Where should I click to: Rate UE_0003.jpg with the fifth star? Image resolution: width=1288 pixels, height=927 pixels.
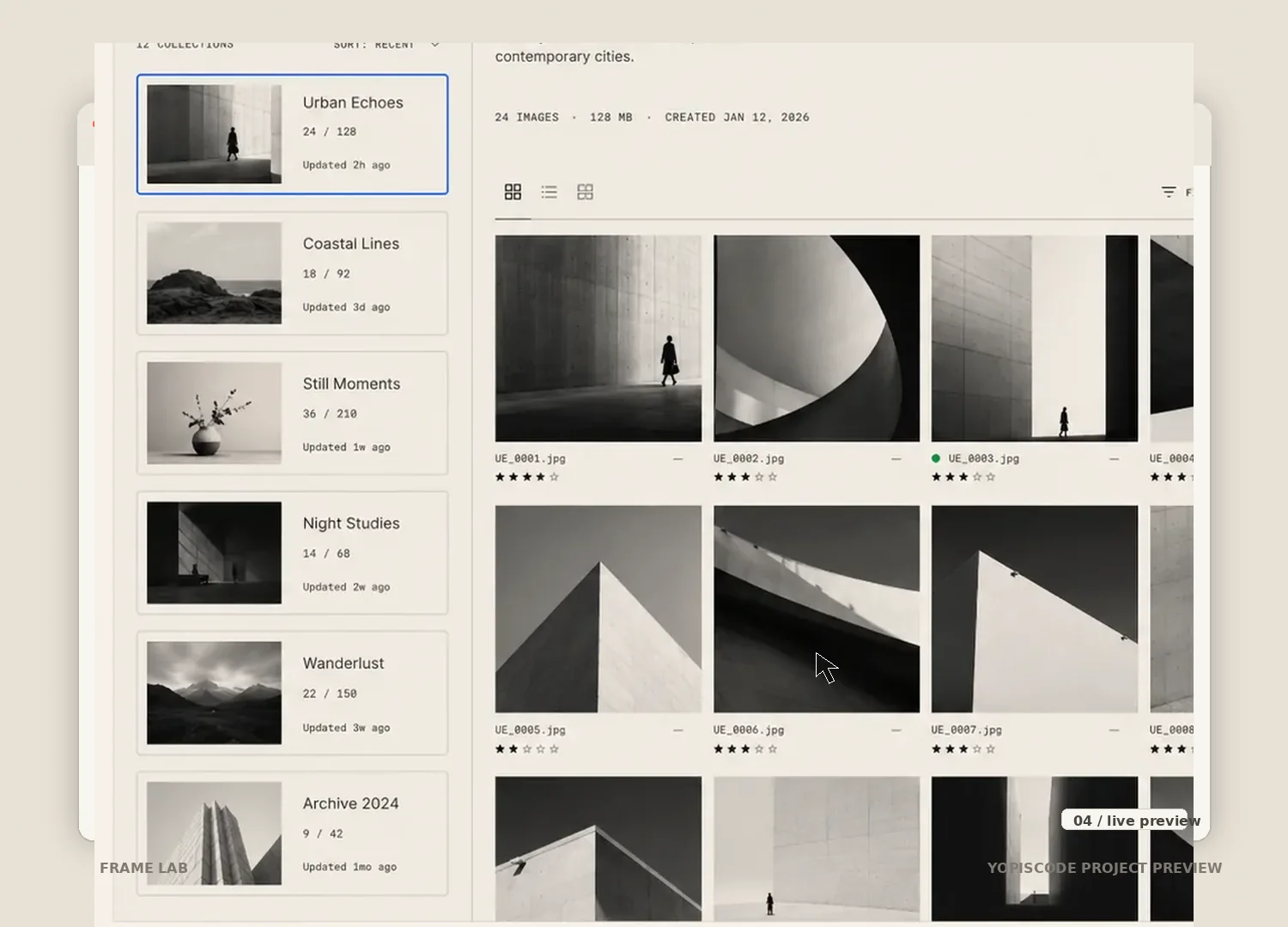(x=991, y=477)
